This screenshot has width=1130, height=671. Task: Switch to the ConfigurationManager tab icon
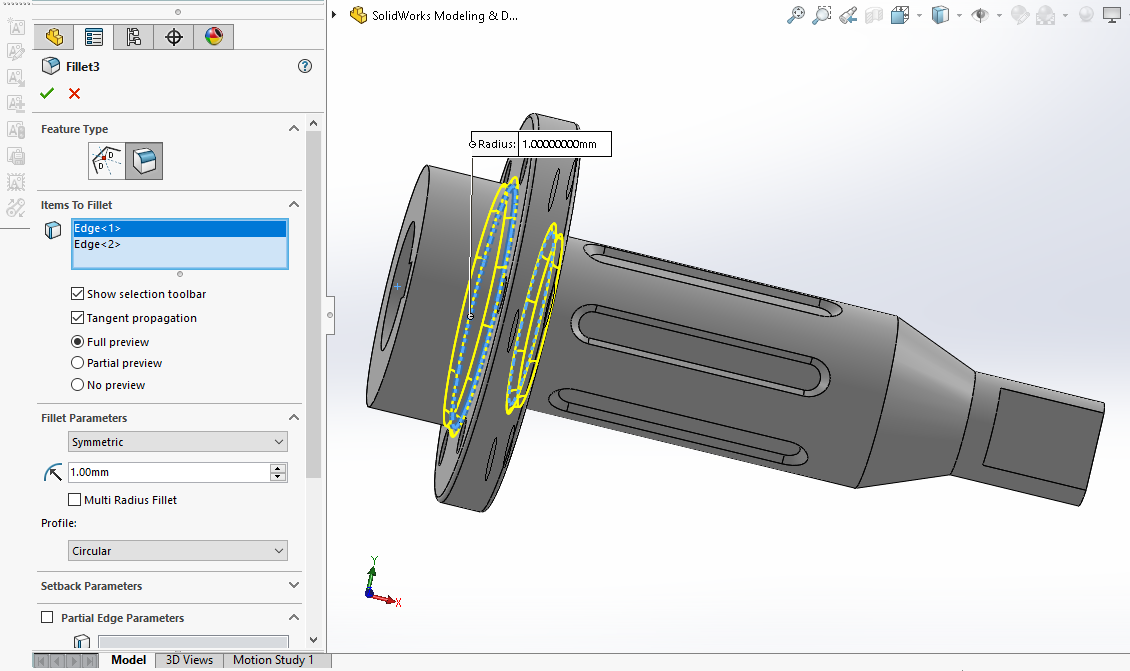[x=134, y=37]
